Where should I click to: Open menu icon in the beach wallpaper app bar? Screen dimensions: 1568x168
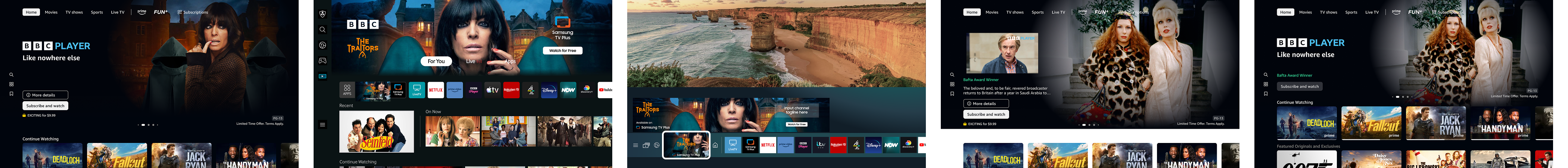[635, 146]
